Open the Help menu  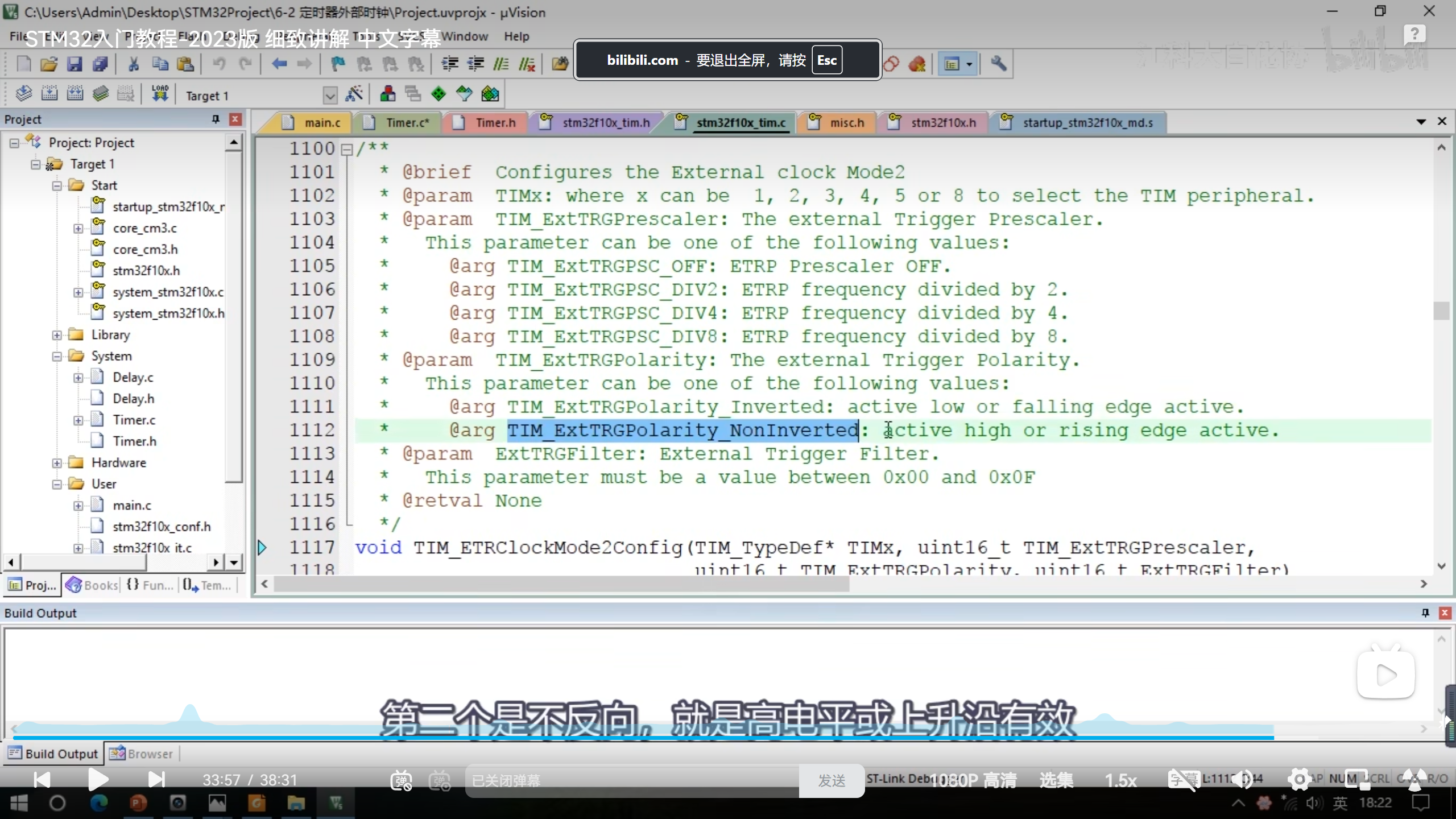coord(516,36)
